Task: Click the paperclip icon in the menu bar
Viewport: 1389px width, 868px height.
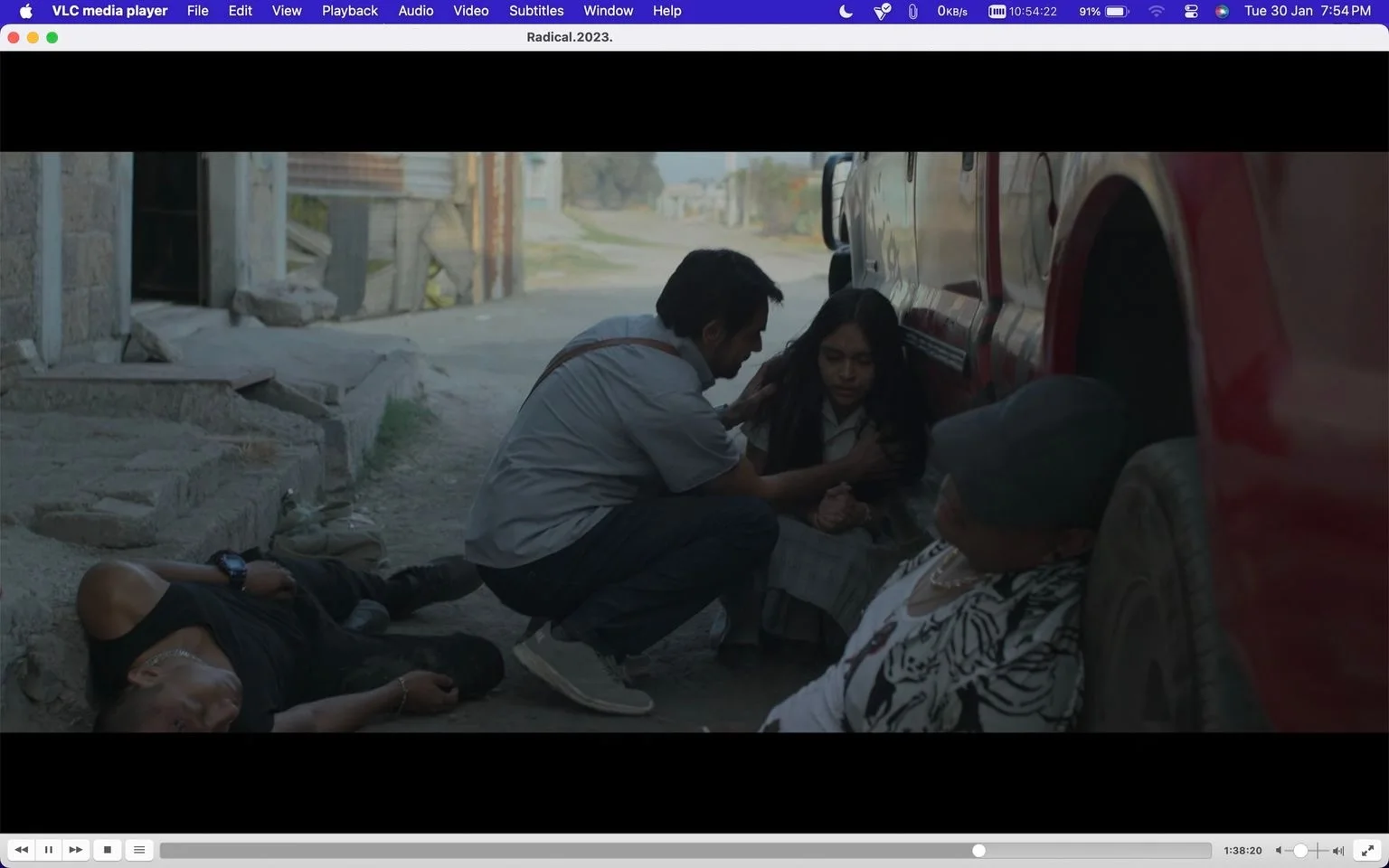Action: click(x=912, y=11)
